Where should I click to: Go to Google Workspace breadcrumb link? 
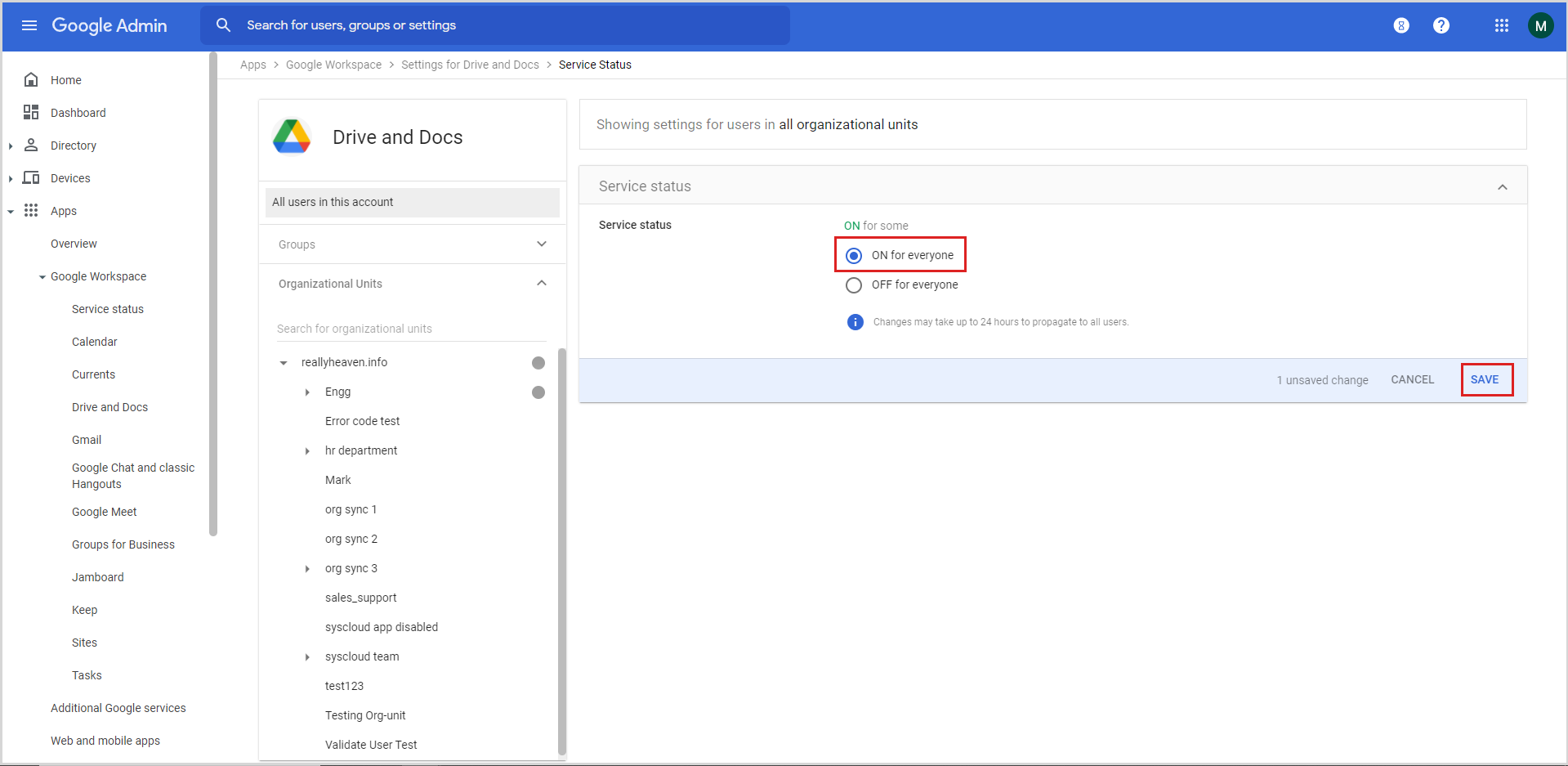tap(333, 65)
